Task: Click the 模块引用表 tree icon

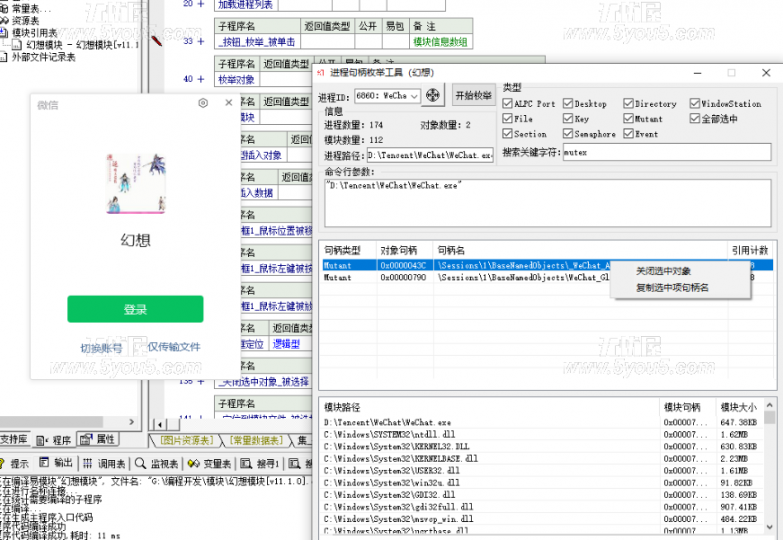Action: [x=3, y=33]
